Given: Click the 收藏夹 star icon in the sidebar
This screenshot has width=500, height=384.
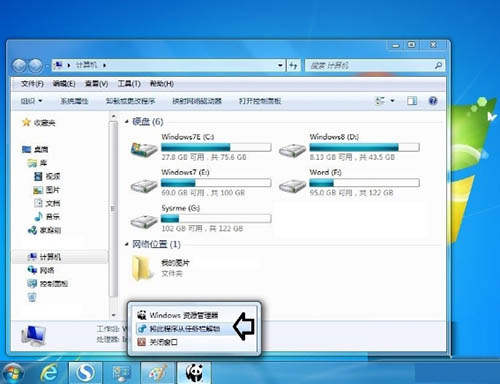Looking at the screenshot, I should point(26,122).
